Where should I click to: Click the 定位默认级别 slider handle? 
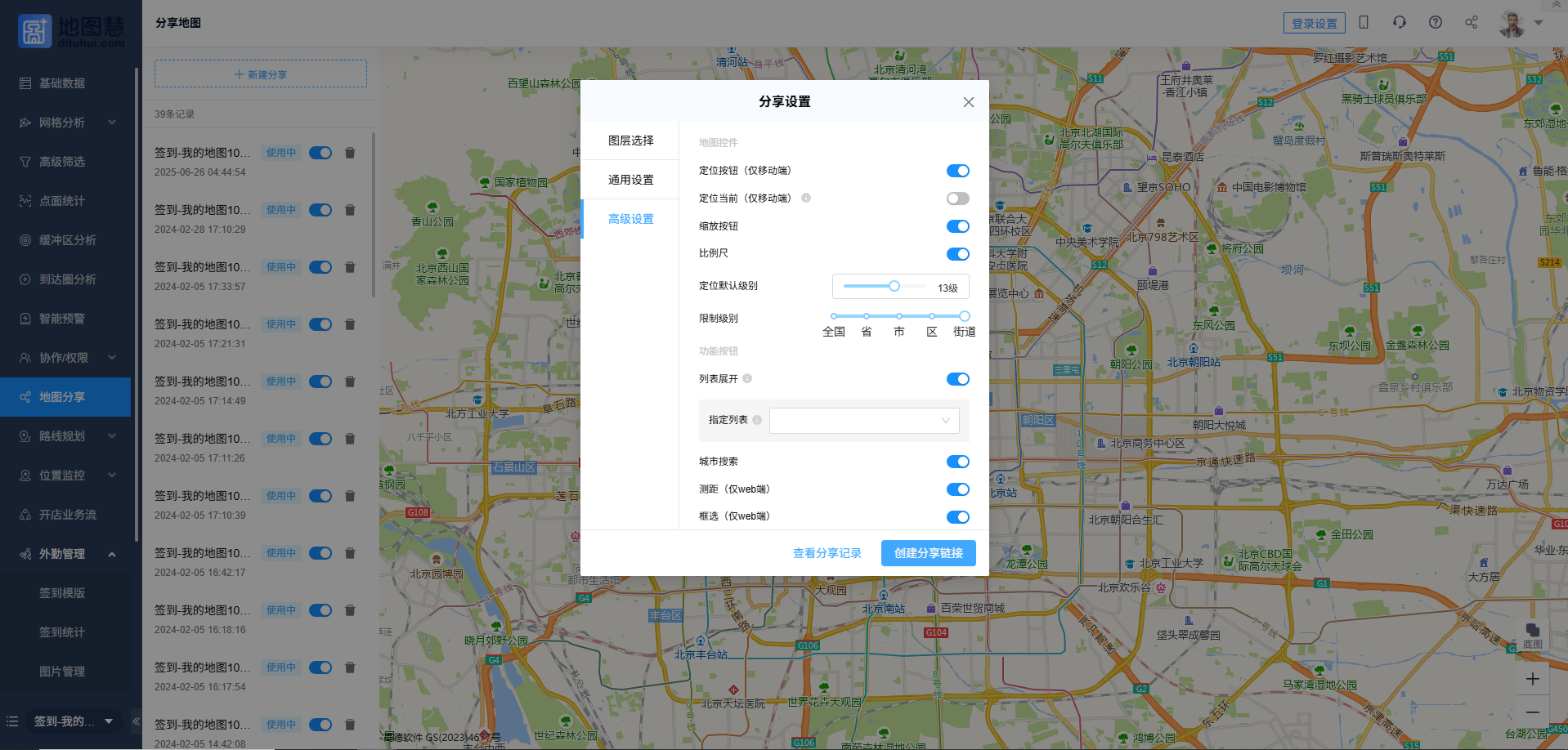coord(894,286)
